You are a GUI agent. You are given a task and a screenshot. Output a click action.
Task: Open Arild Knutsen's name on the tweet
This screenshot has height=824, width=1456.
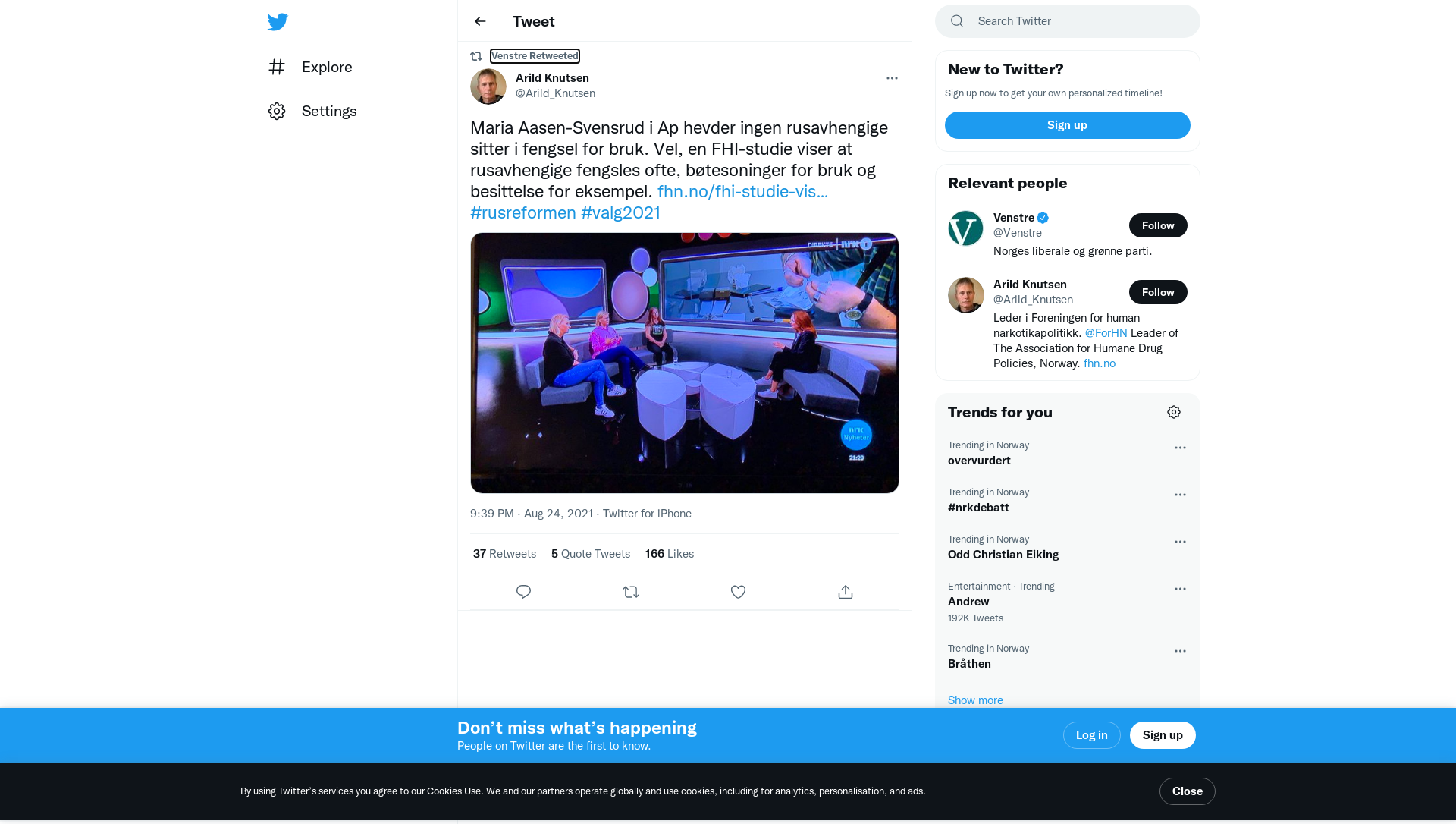point(552,78)
